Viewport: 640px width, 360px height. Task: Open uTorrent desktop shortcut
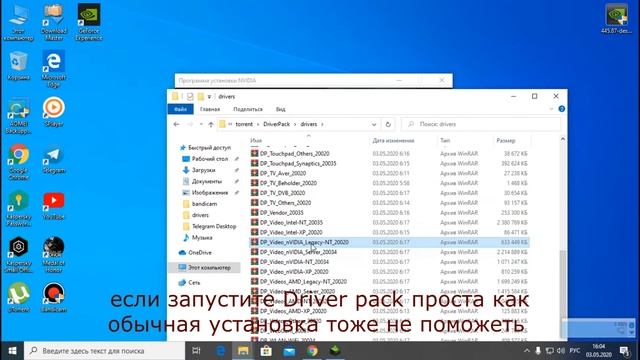(18, 297)
